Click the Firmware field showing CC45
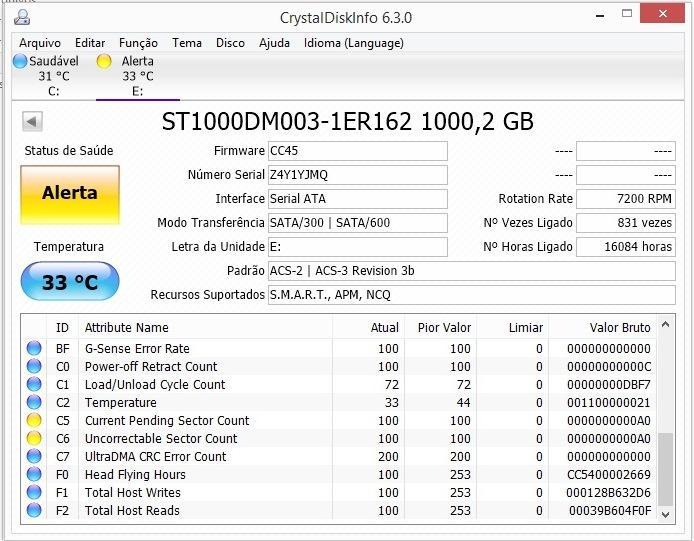 tap(358, 151)
